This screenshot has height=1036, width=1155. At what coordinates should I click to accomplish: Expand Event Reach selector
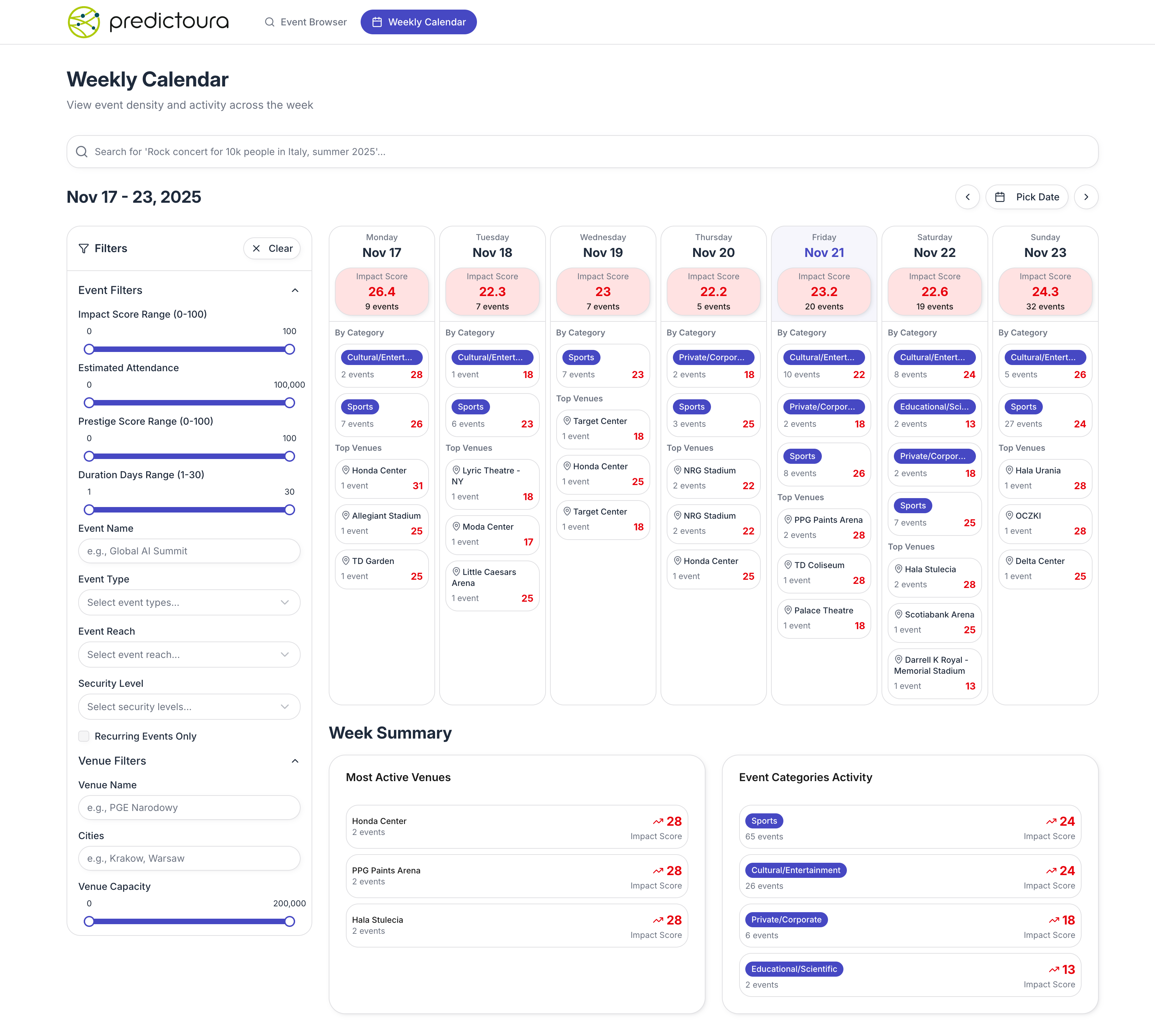pyautogui.click(x=189, y=655)
